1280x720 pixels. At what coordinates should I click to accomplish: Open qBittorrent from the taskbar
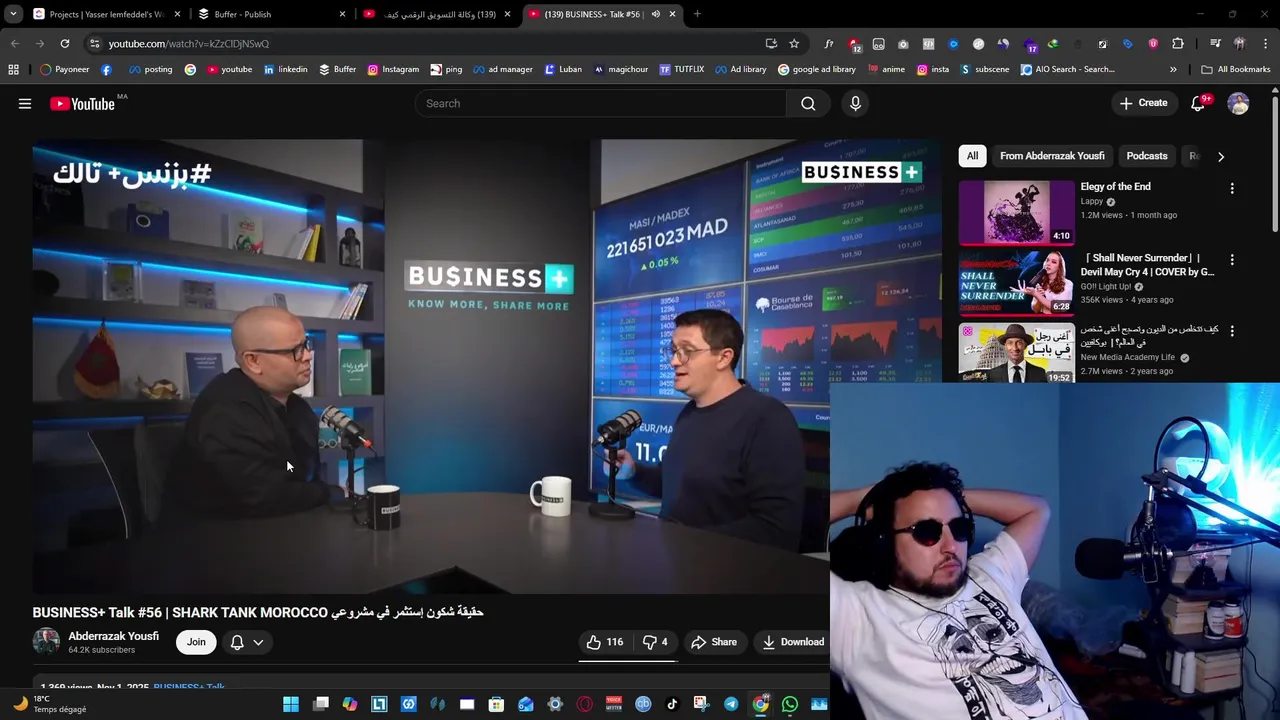(x=643, y=704)
